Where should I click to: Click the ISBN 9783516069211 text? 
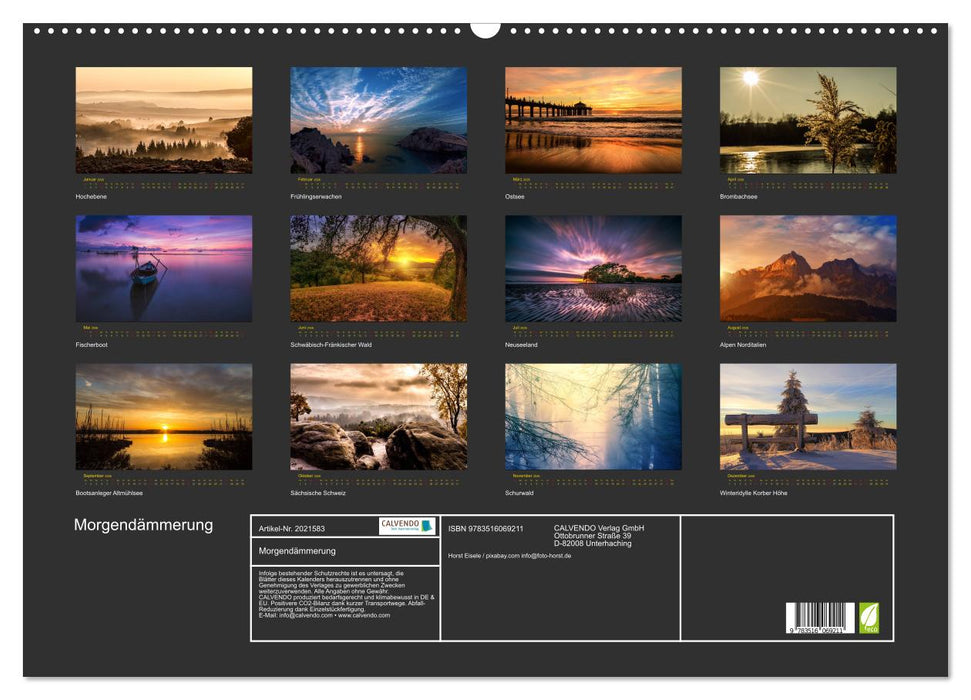point(486,528)
